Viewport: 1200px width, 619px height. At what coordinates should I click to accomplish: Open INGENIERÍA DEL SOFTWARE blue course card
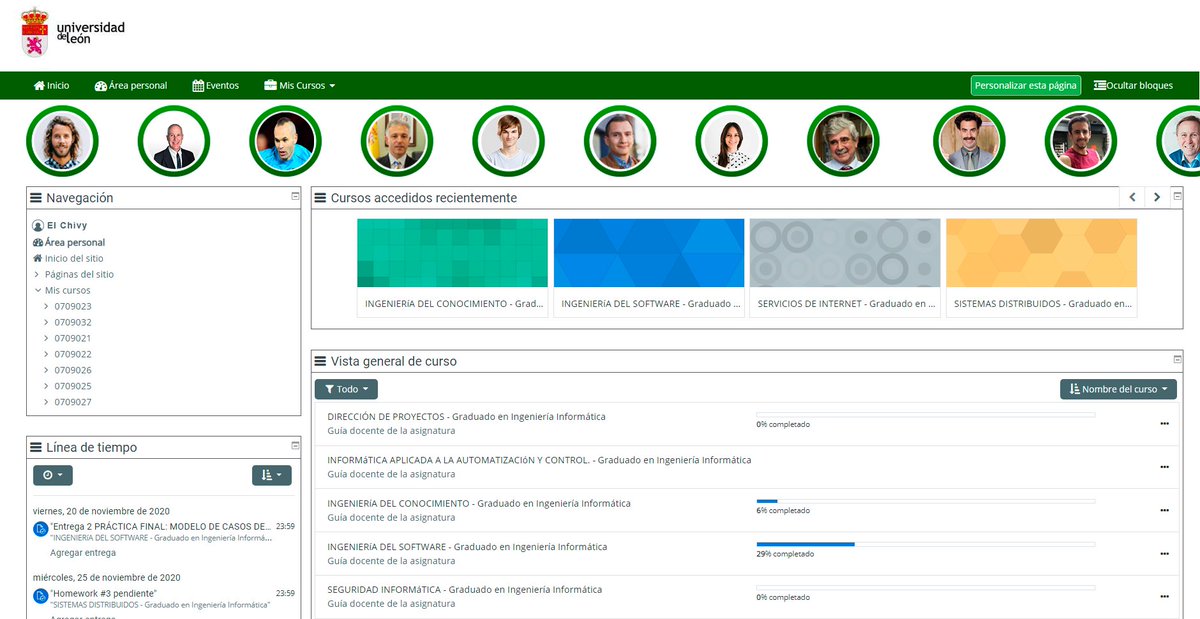coord(649,267)
